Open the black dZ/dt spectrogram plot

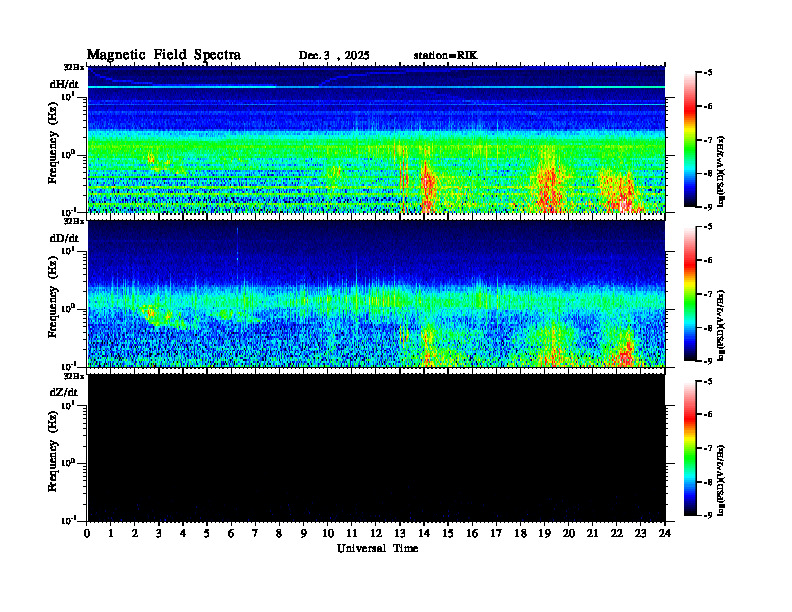376,448
